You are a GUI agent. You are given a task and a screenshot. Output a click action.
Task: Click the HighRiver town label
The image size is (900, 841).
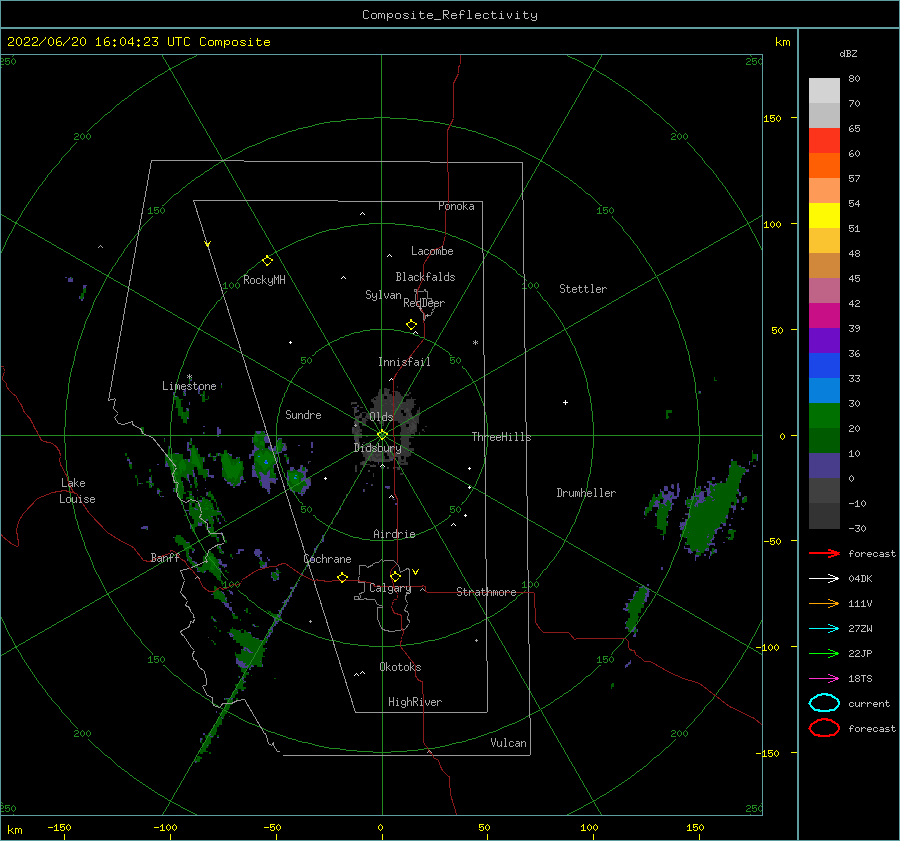point(415,702)
